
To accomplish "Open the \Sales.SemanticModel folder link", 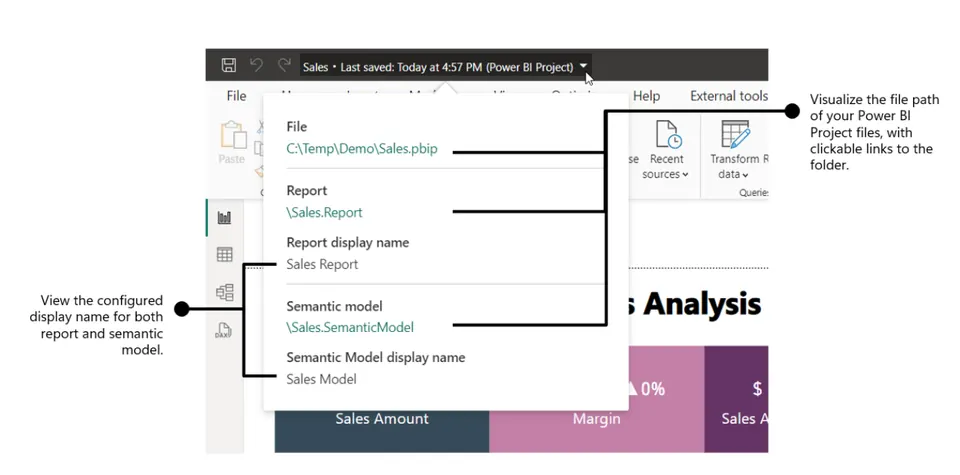I will pyautogui.click(x=350, y=327).
